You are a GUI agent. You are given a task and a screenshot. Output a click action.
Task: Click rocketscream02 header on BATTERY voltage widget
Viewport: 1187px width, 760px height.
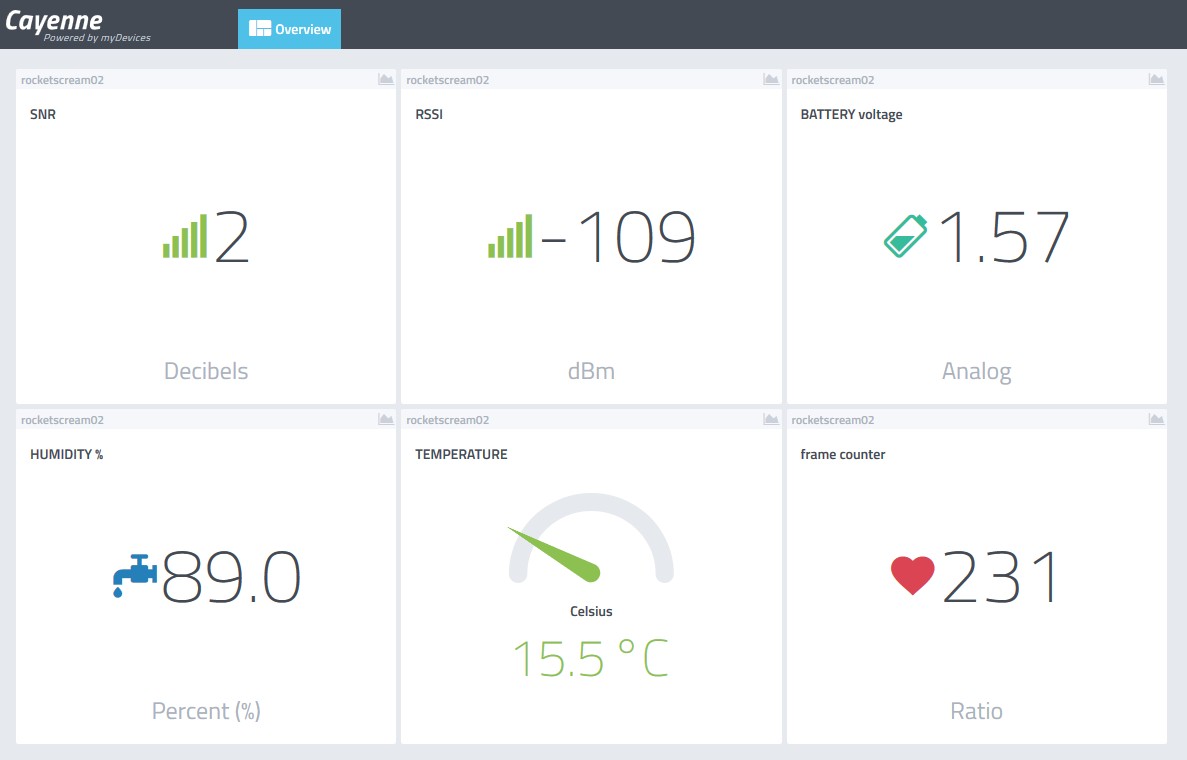pyautogui.click(x=833, y=79)
